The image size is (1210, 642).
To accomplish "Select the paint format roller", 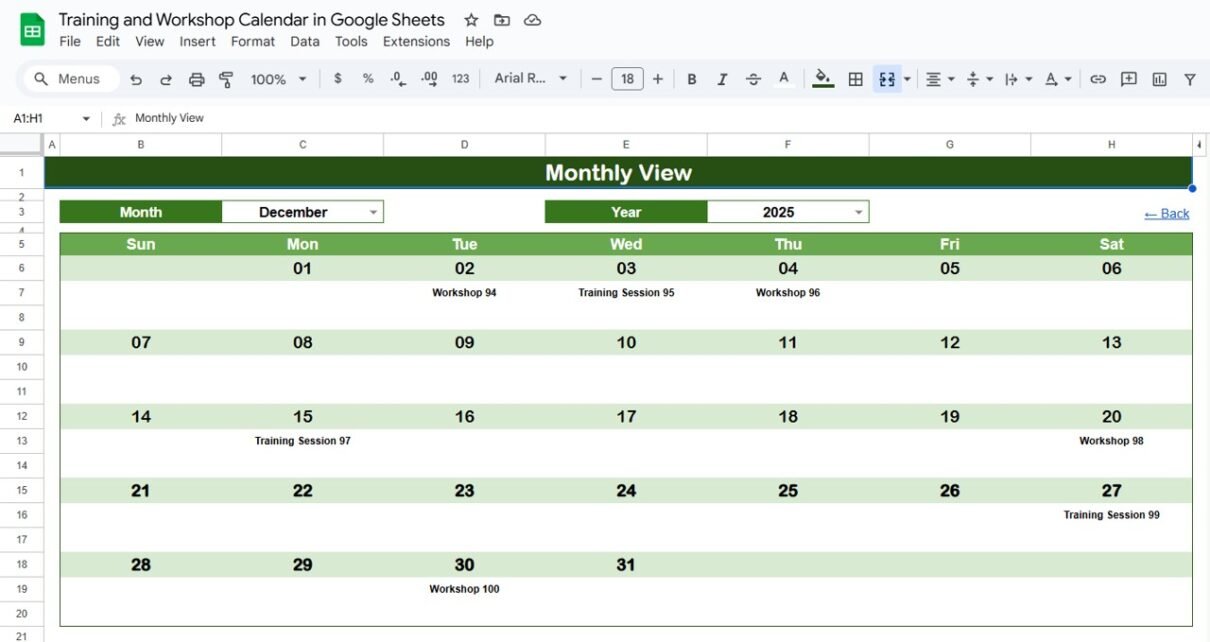I will point(226,79).
